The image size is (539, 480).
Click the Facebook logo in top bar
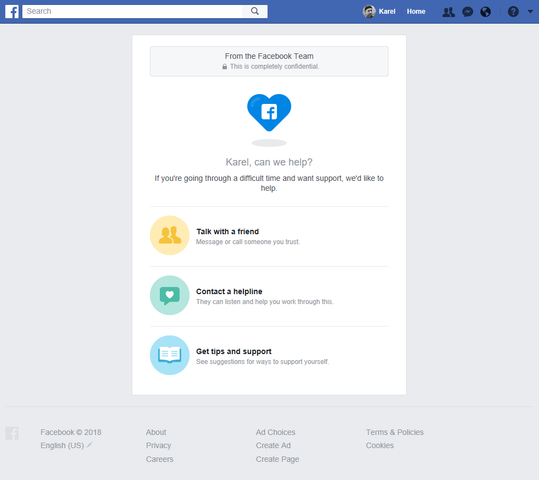(x=12, y=11)
